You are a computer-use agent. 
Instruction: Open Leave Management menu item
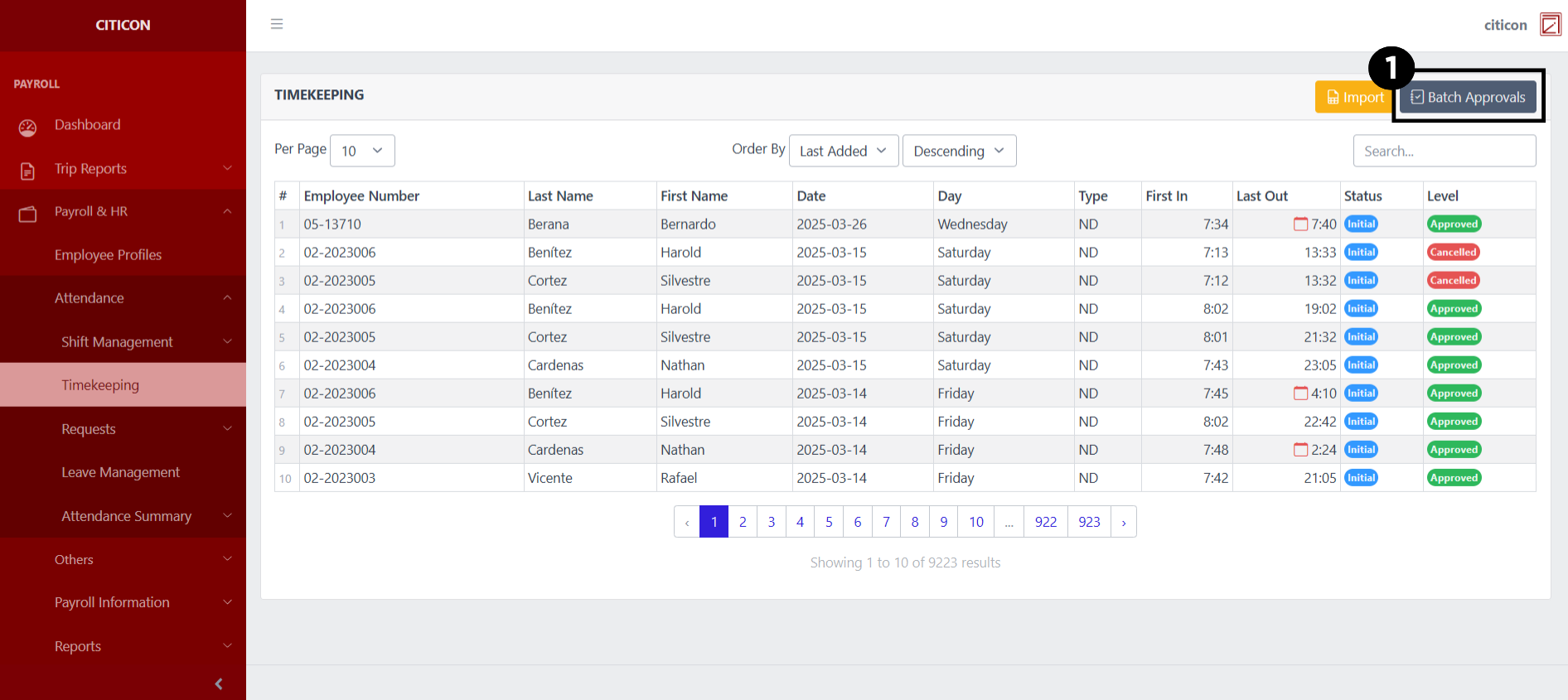pos(120,472)
